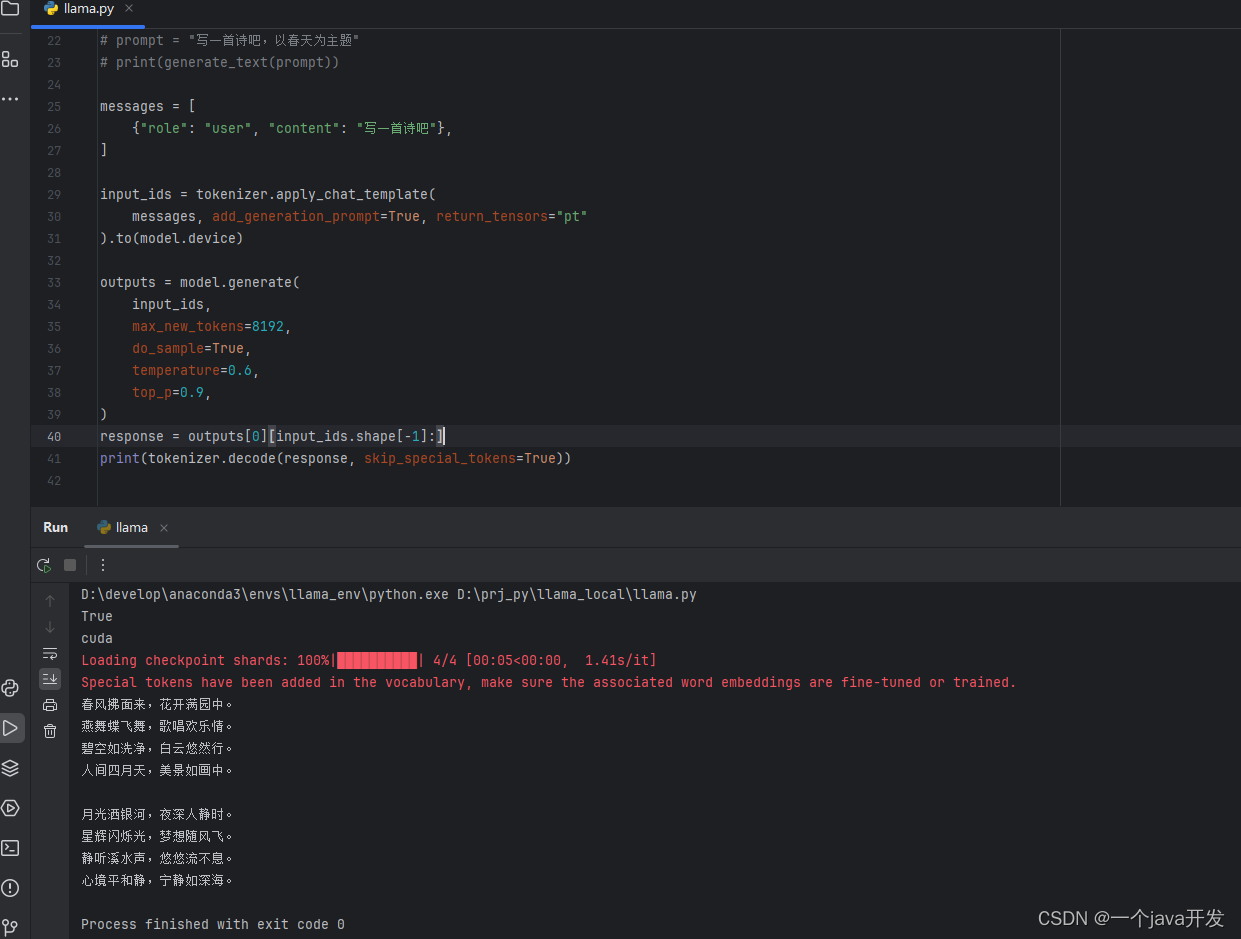Click the print(tokenizer.decode line
Viewport: 1241px width, 939px height.
tap(335, 458)
